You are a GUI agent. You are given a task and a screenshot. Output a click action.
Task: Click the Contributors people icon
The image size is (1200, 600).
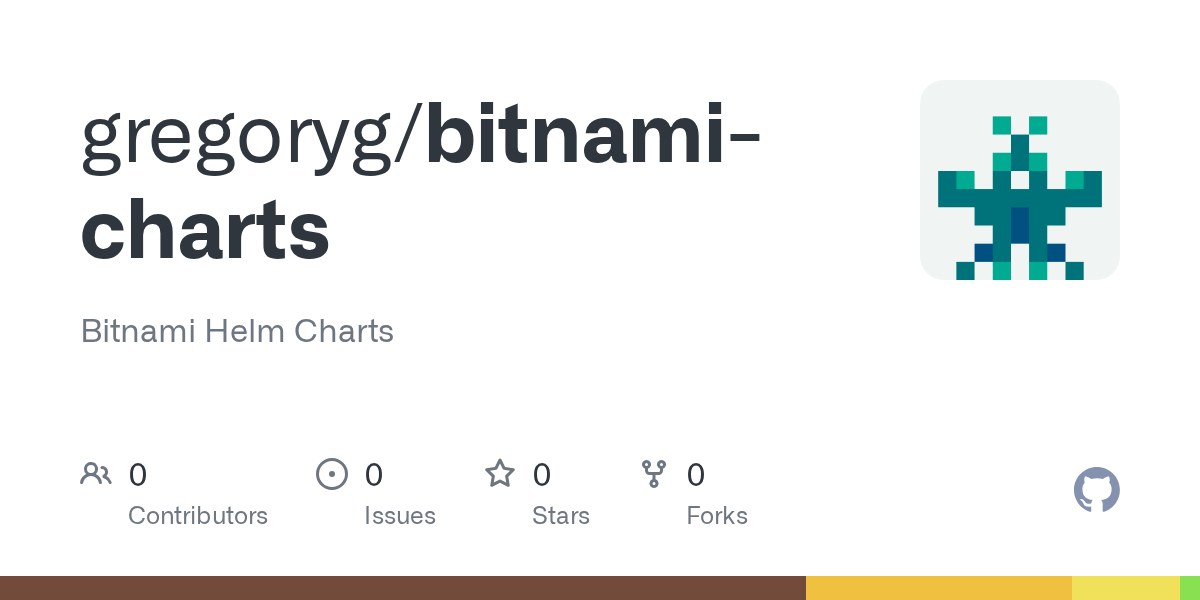click(x=96, y=474)
